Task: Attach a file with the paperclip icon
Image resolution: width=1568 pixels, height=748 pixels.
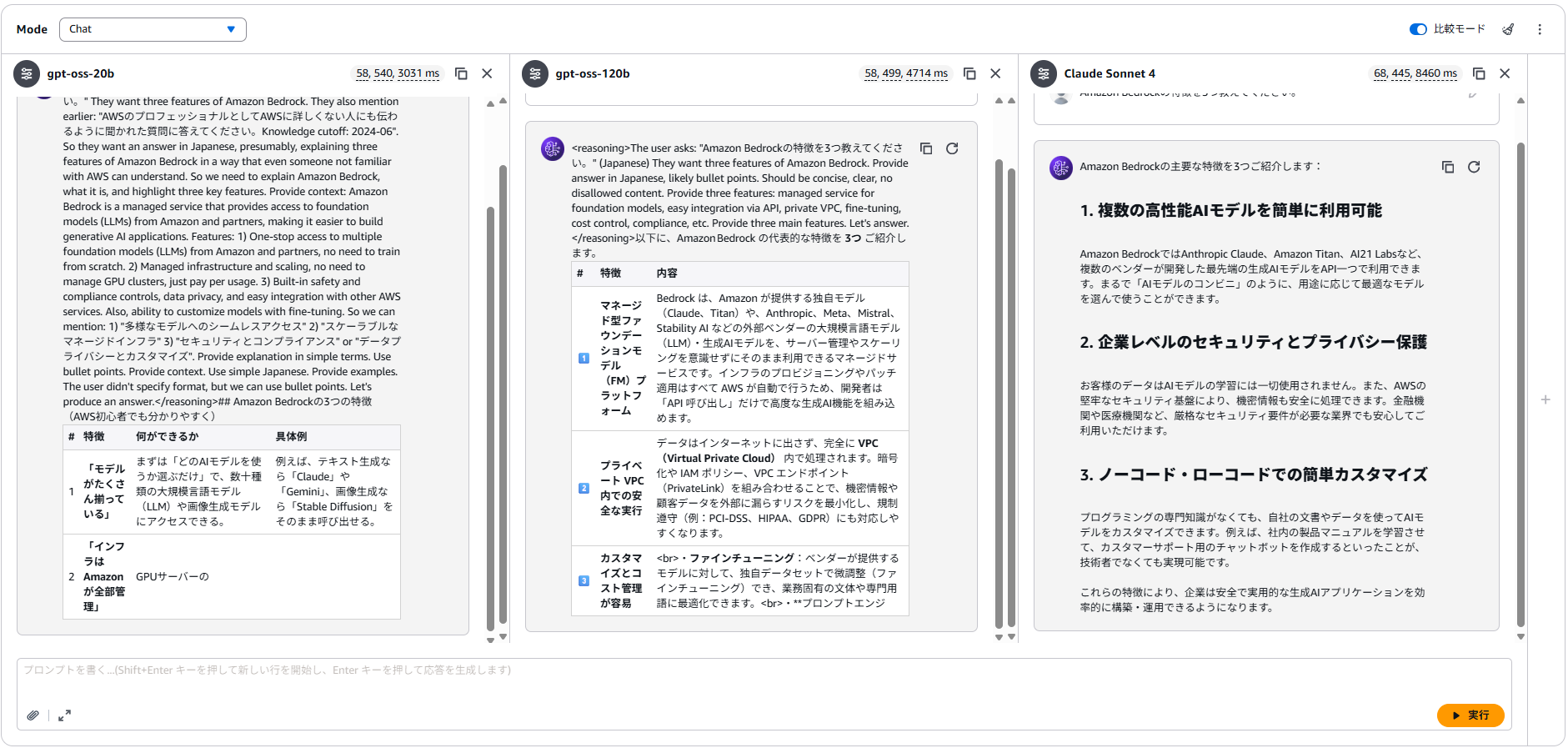Action: (x=33, y=715)
